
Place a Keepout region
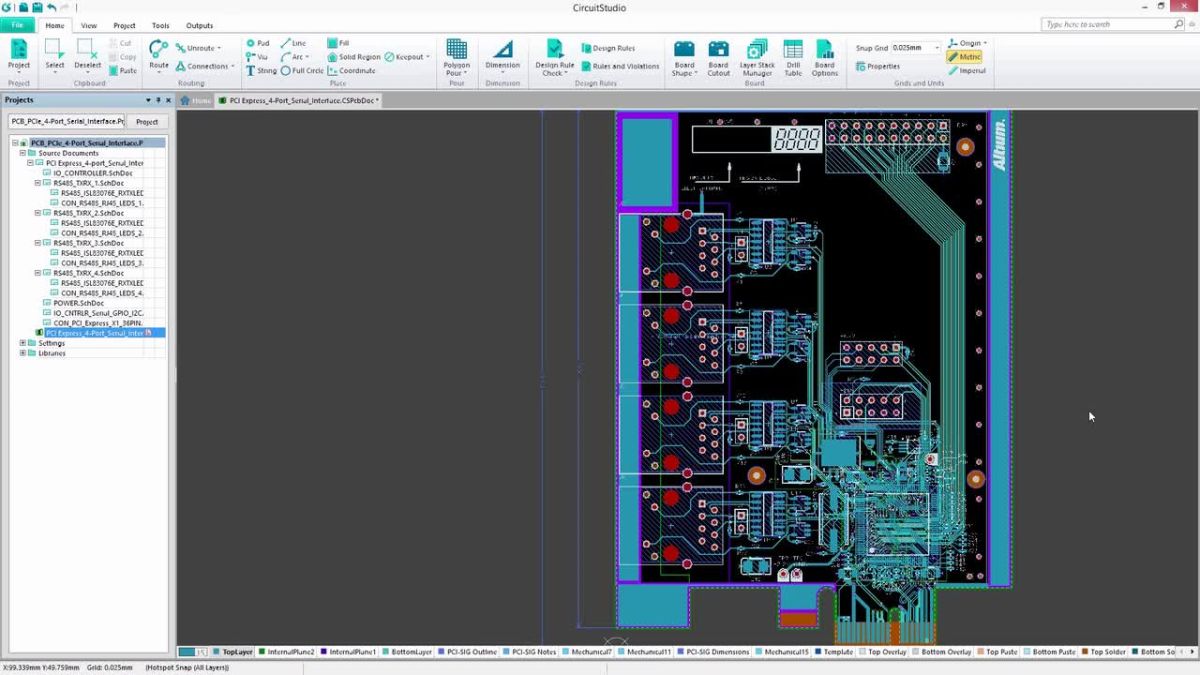(x=404, y=56)
